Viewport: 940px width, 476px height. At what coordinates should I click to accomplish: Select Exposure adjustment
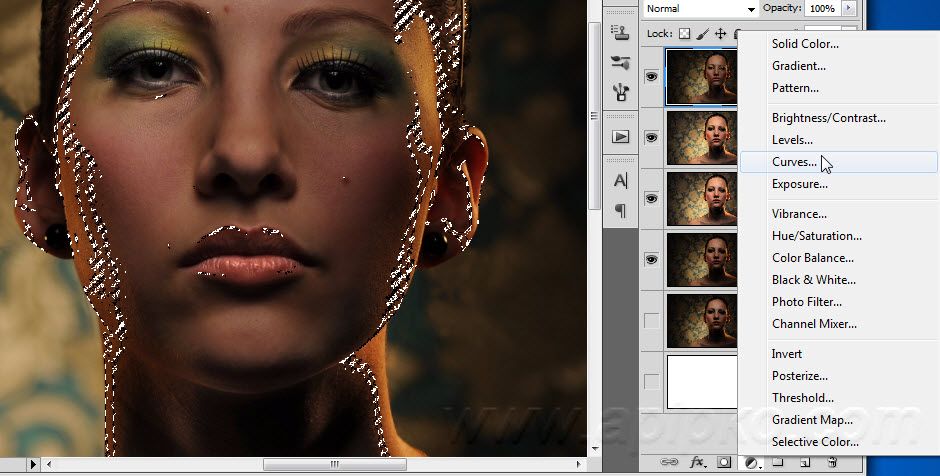pyautogui.click(x=800, y=184)
